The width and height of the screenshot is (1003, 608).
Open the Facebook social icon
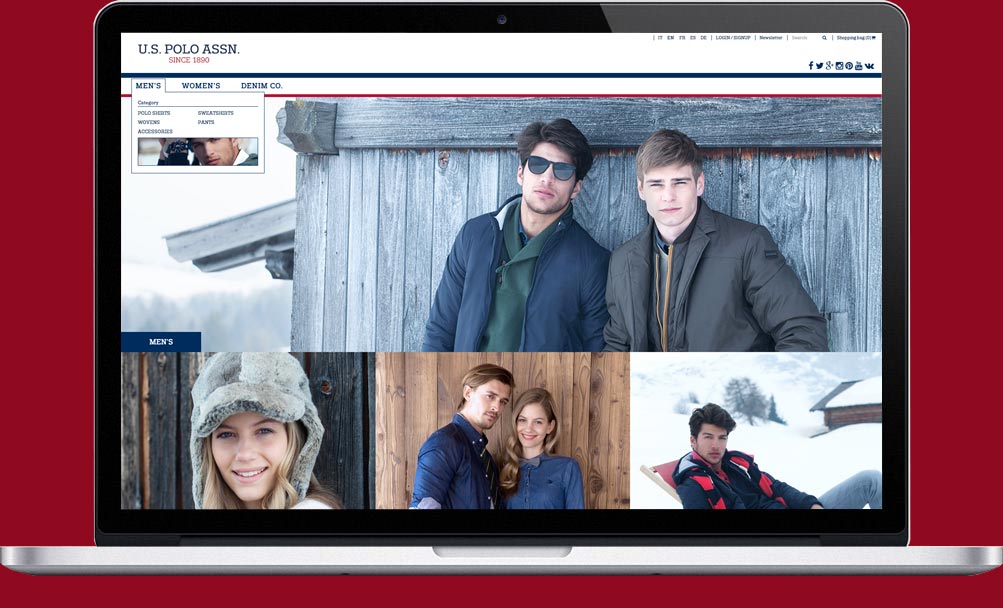pyautogui.click(x=811, y=66)
